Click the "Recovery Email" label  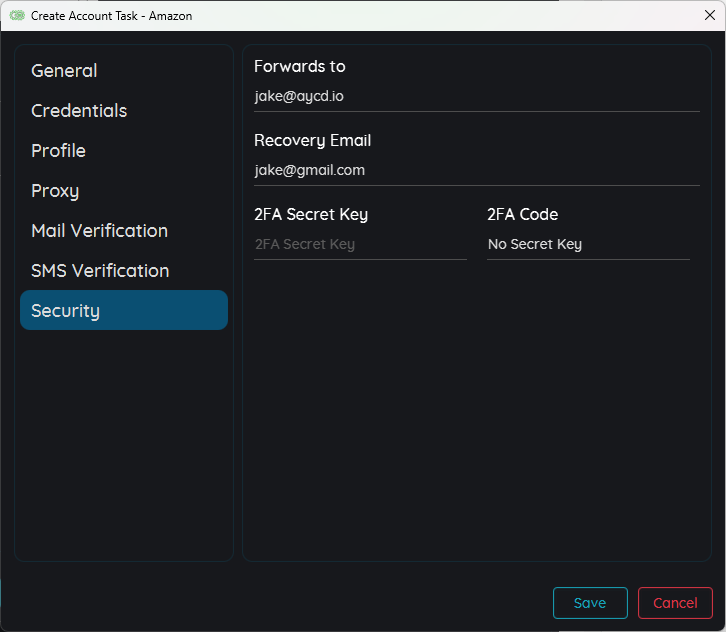312,140
